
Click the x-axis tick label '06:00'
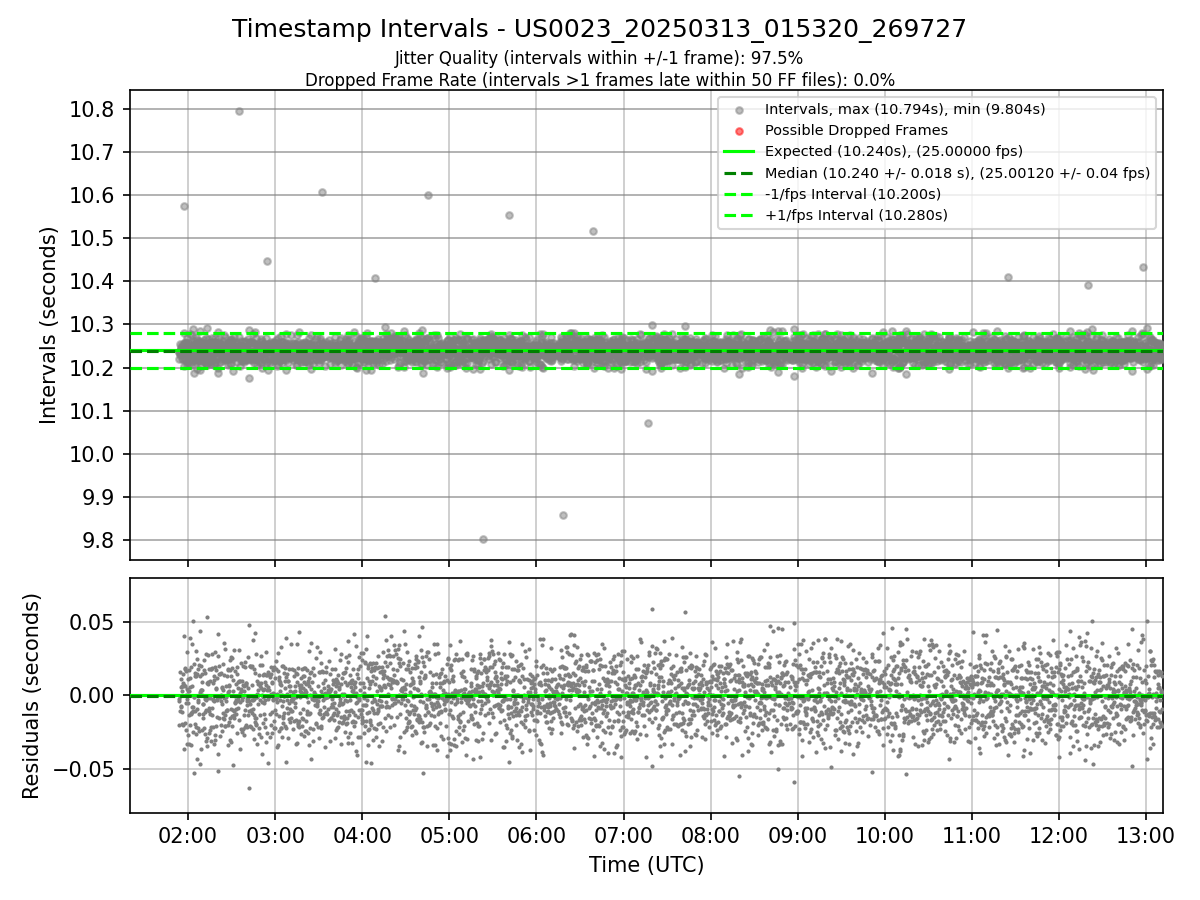coord(536,834)
